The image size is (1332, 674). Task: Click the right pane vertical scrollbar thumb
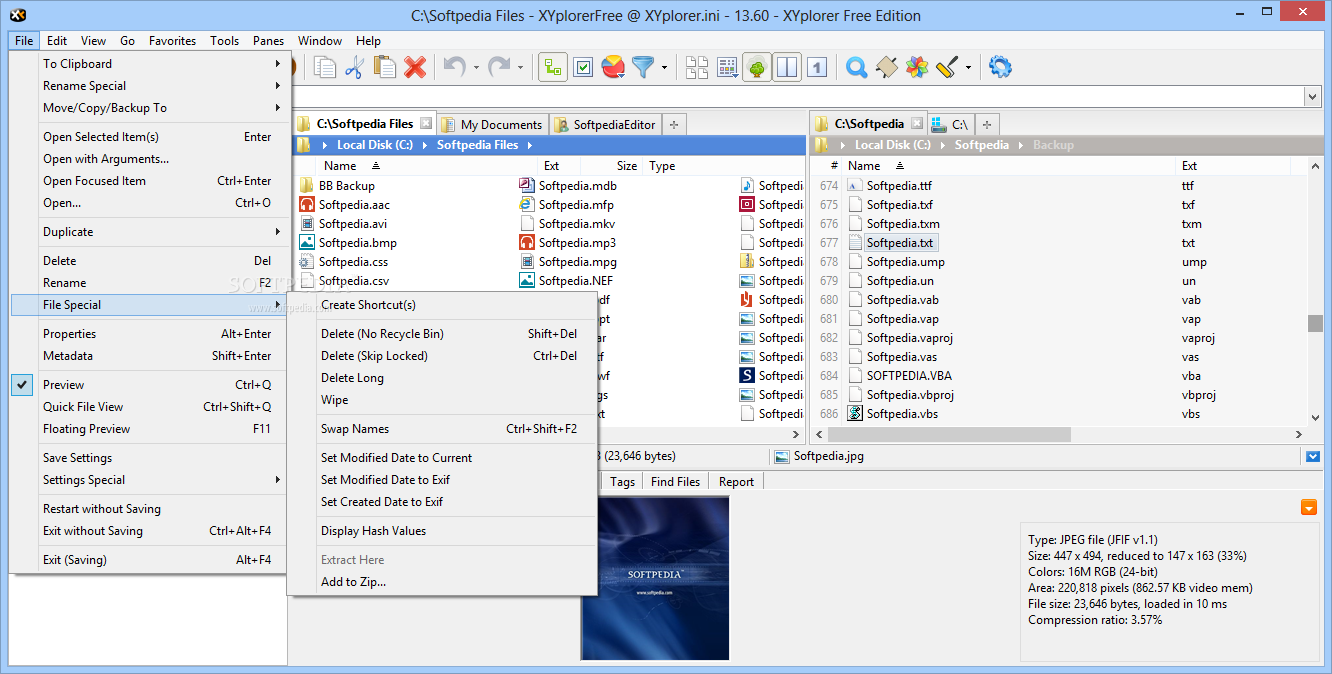coord(1315,323)
